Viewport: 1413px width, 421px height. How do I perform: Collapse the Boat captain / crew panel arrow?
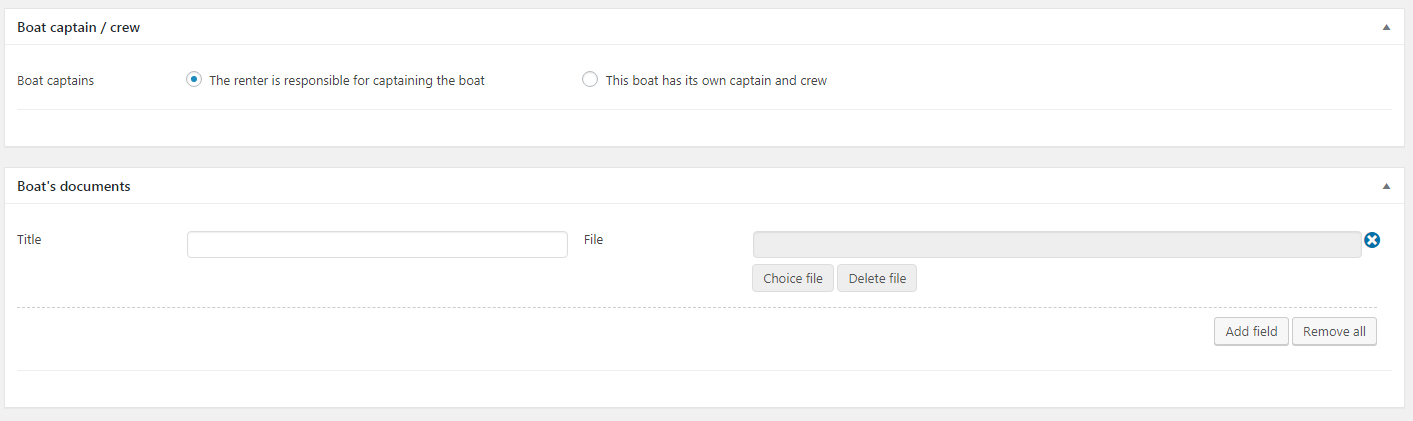[x=1386, y=28]
